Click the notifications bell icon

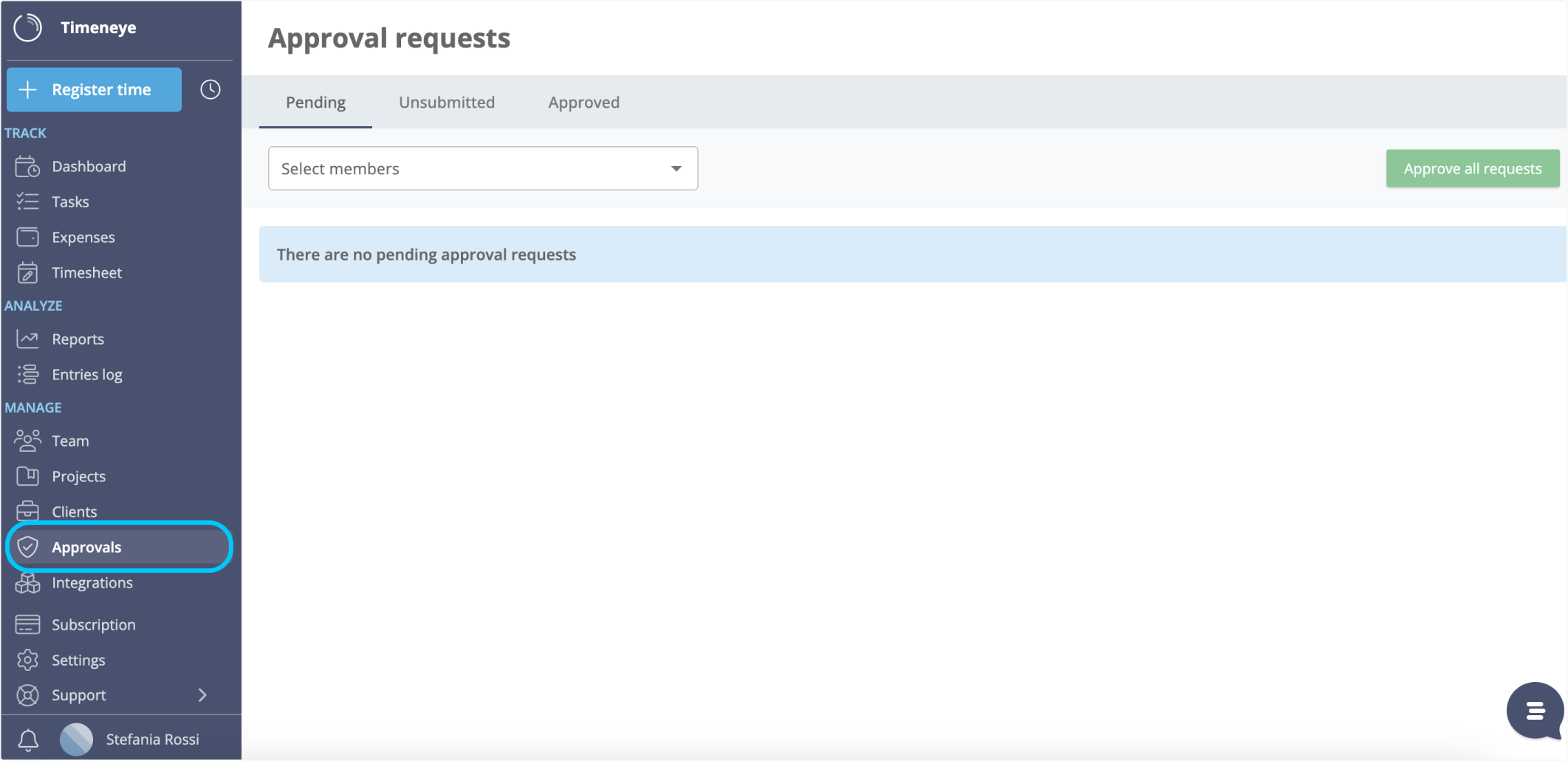tap(29, 739)
